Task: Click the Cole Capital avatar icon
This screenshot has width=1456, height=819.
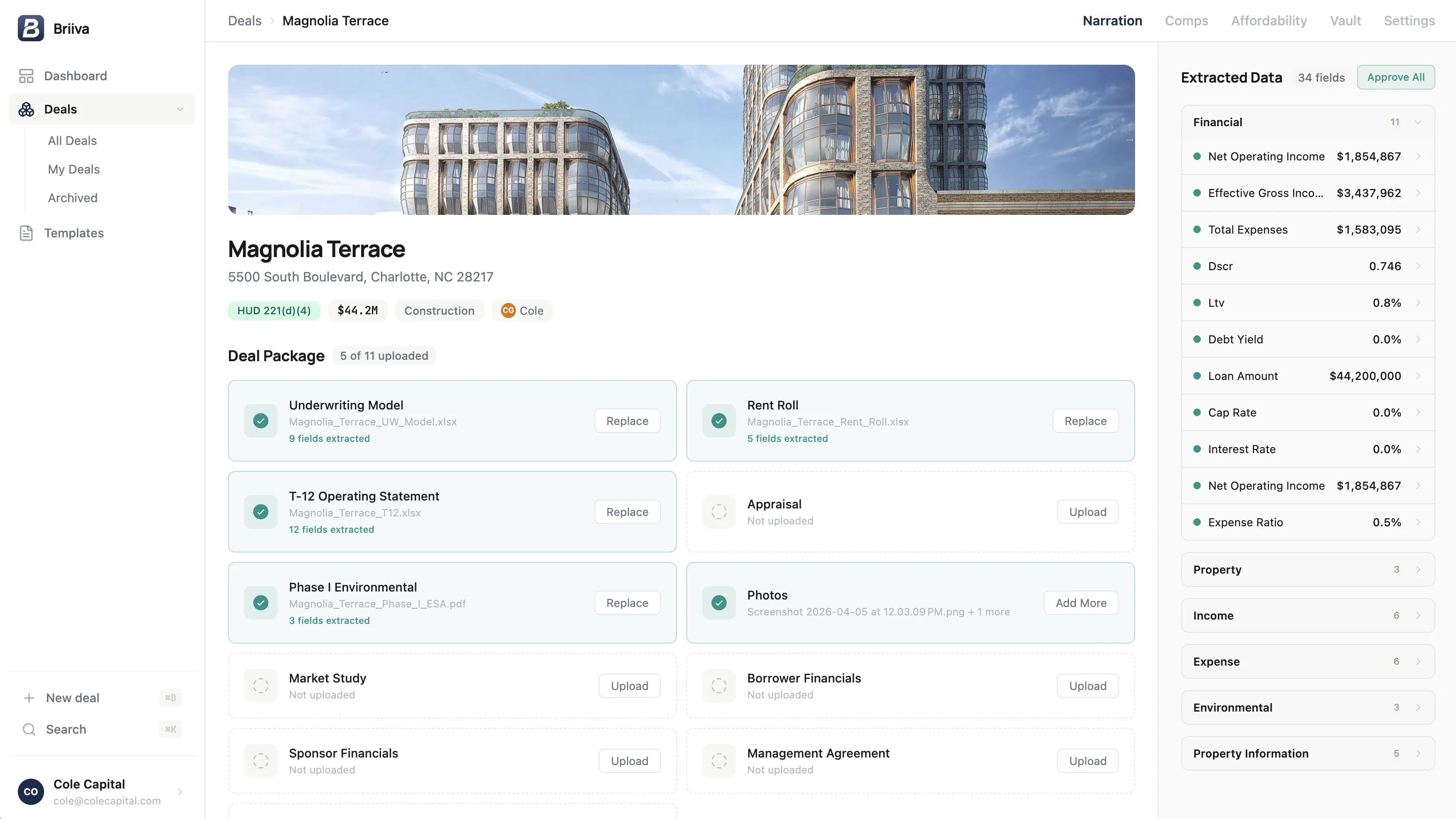Action: point(30,792)
